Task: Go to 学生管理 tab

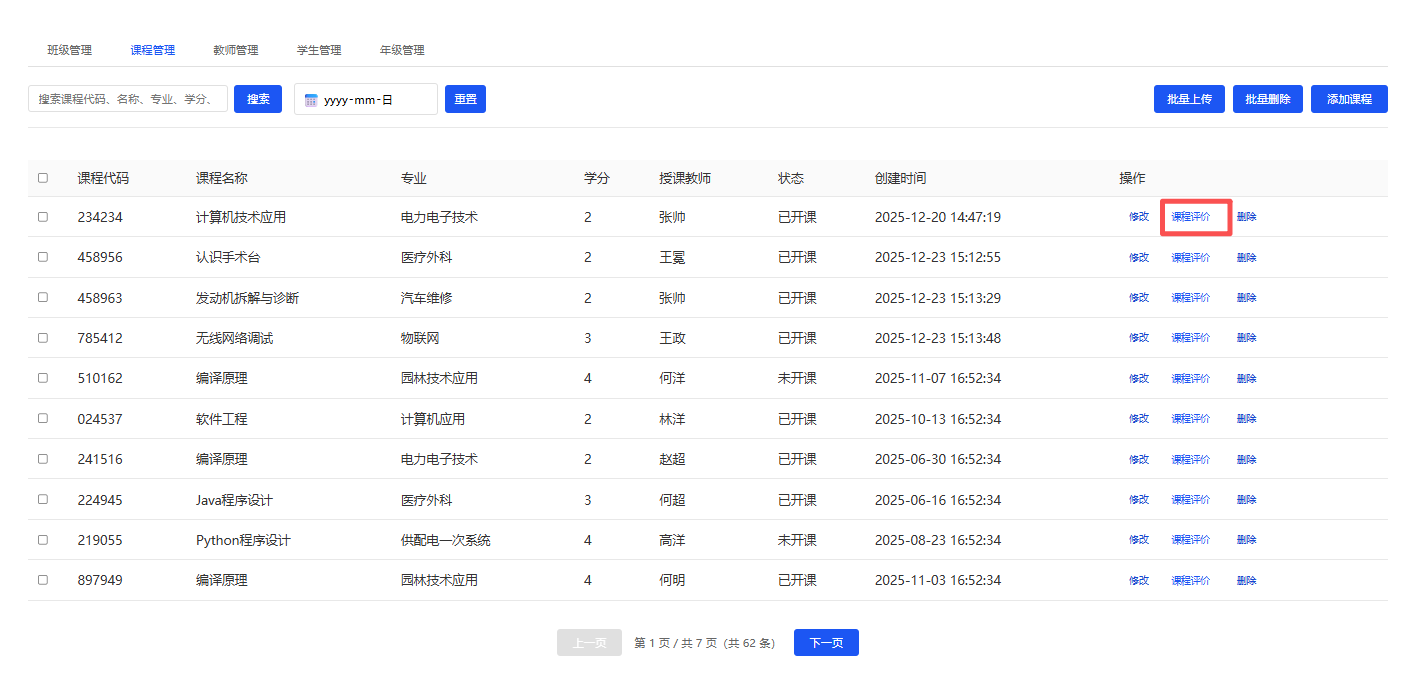Action: [319, 50]
